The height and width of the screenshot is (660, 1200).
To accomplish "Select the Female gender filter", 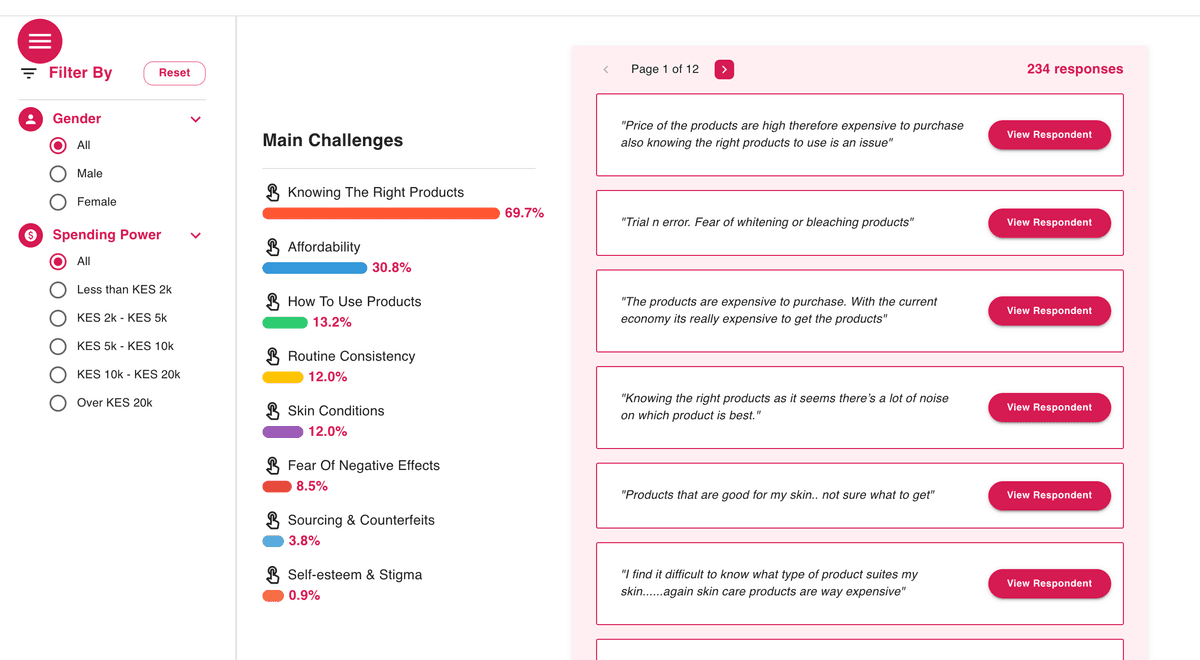I will pyautogui.click(x=58, y=202).
